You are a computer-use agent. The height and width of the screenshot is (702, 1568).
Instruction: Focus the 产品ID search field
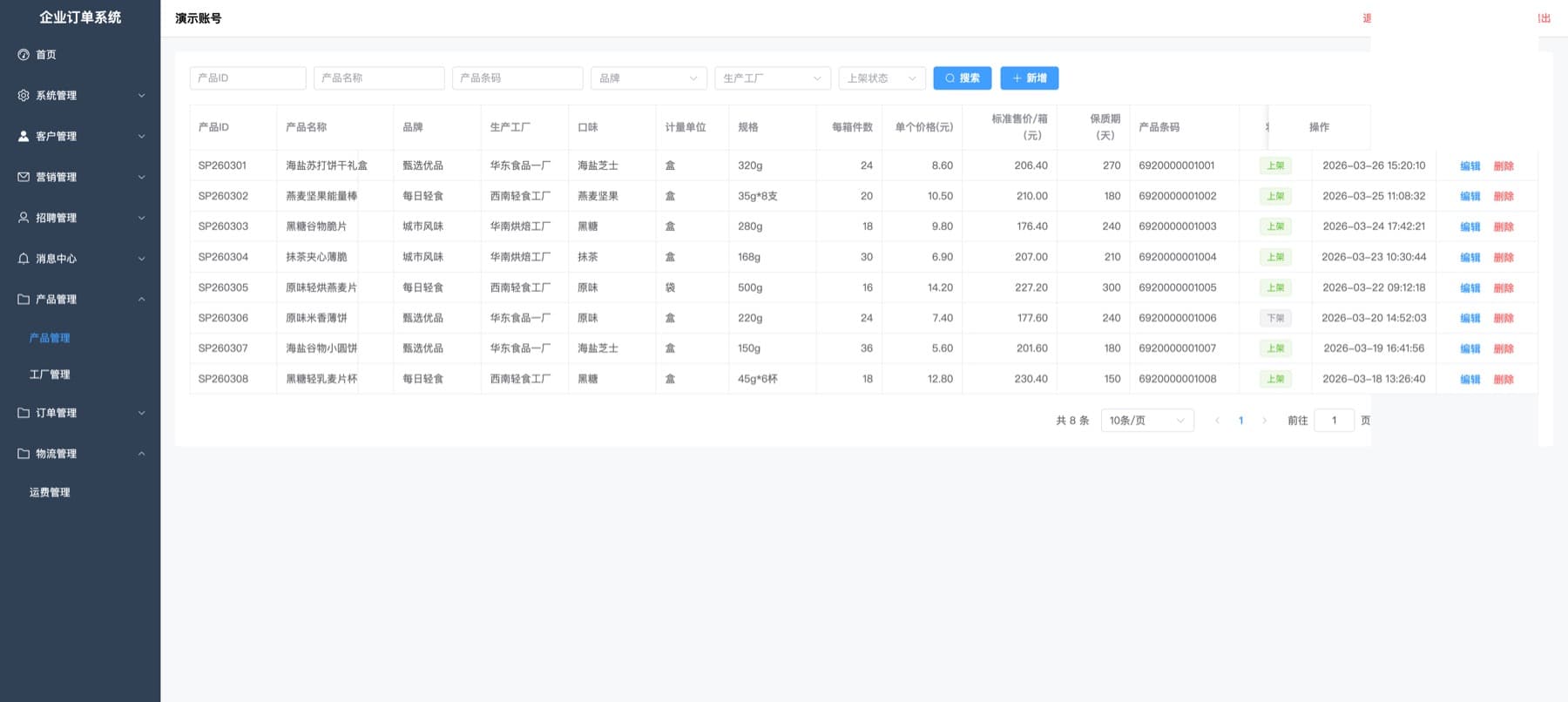tap(247, 78)
